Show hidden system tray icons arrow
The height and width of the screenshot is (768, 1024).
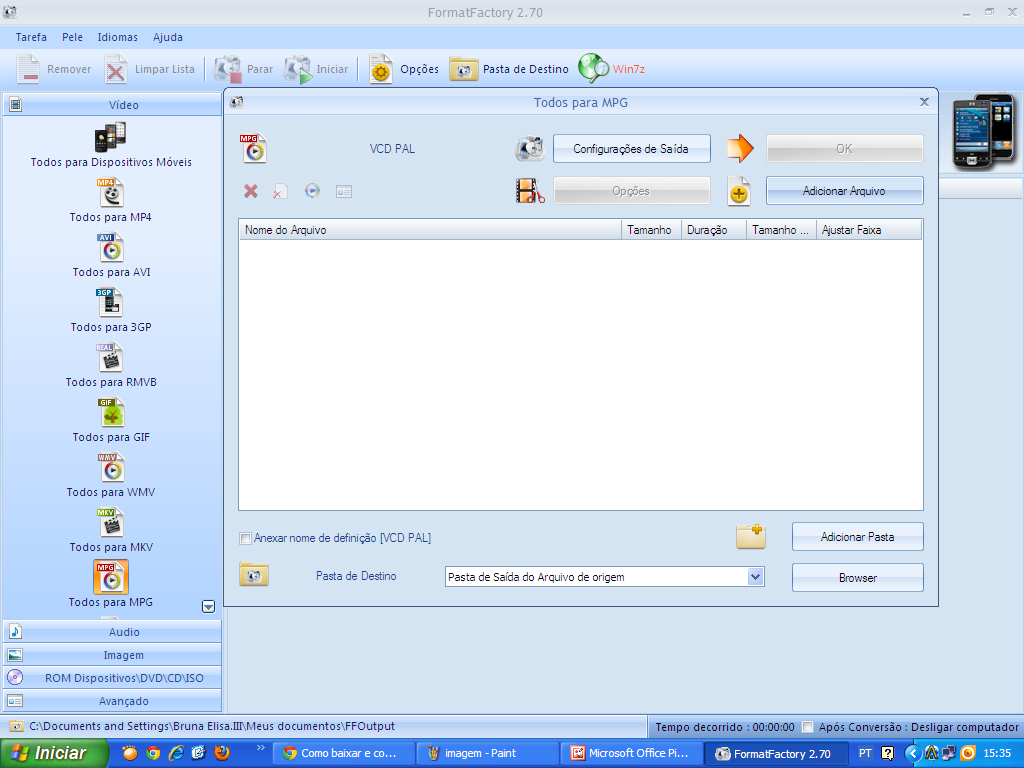tap(913, 753)
